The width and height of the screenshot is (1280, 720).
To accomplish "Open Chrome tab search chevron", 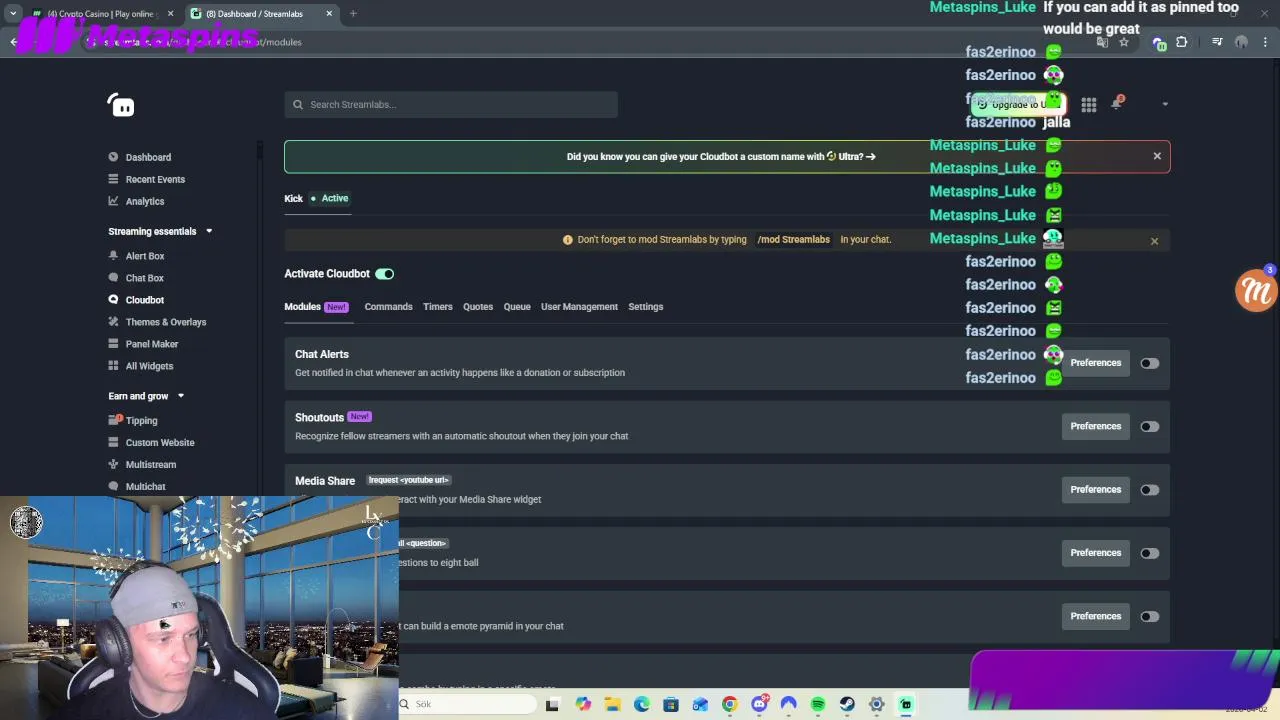I will (13, 13).
